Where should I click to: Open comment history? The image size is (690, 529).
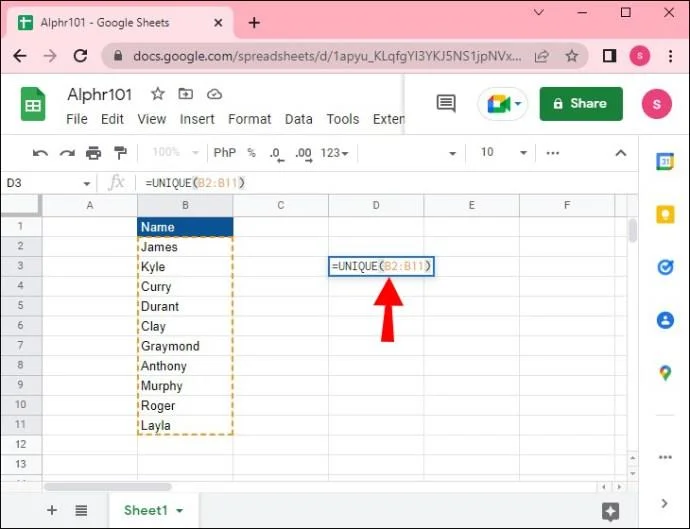(x=446, y=104)
